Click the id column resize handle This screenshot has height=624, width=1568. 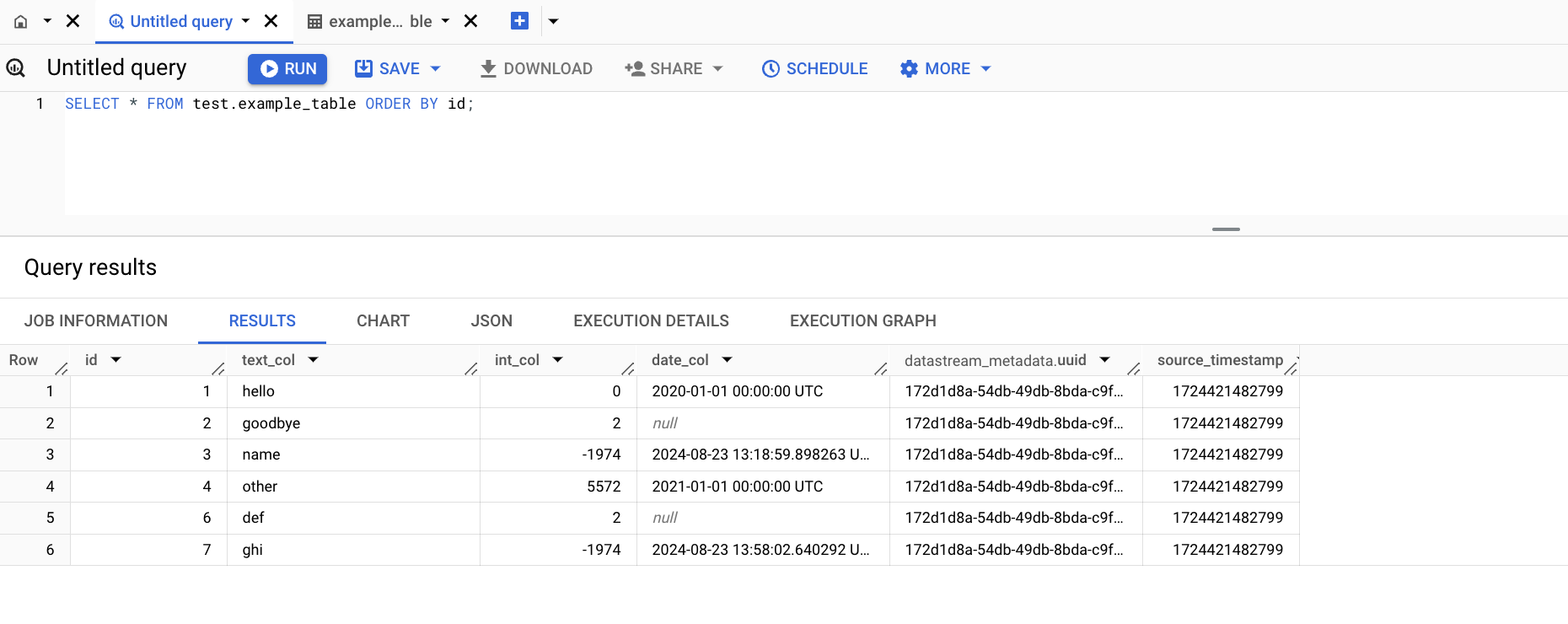218,368
